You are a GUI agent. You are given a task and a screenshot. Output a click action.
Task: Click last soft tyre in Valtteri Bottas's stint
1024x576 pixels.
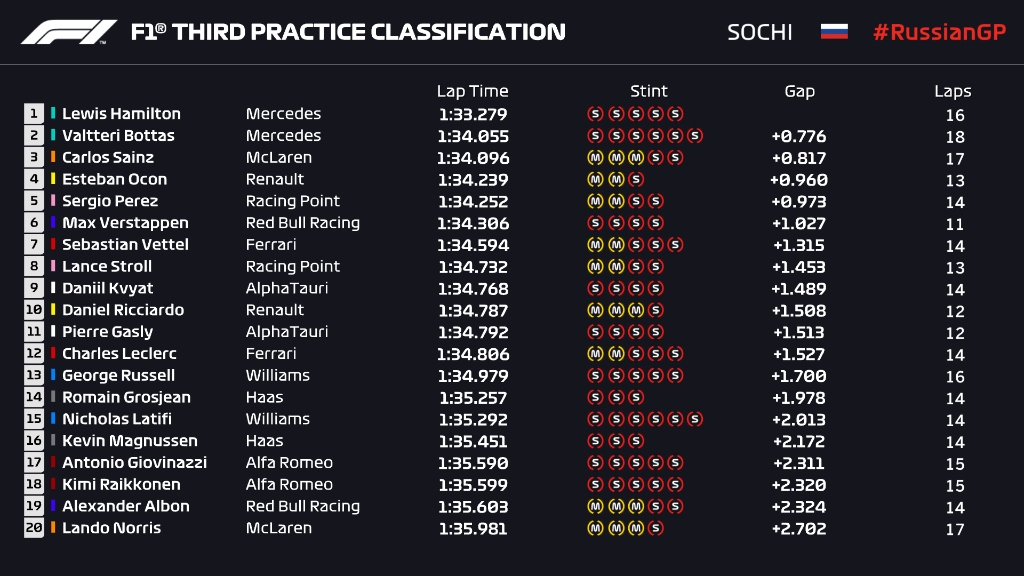(695, 136)
